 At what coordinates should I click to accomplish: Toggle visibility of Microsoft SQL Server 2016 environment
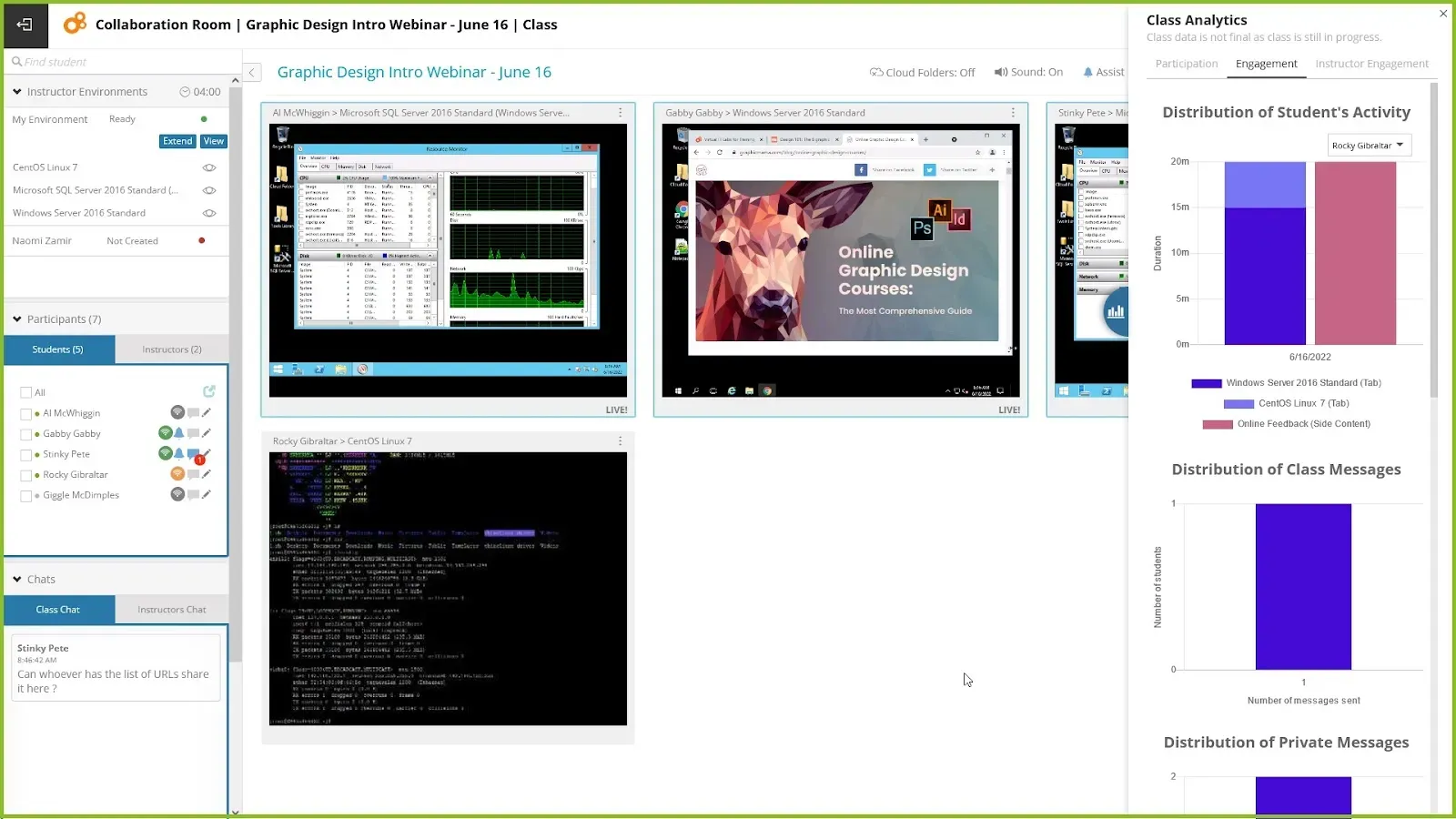tap(209, 190)
